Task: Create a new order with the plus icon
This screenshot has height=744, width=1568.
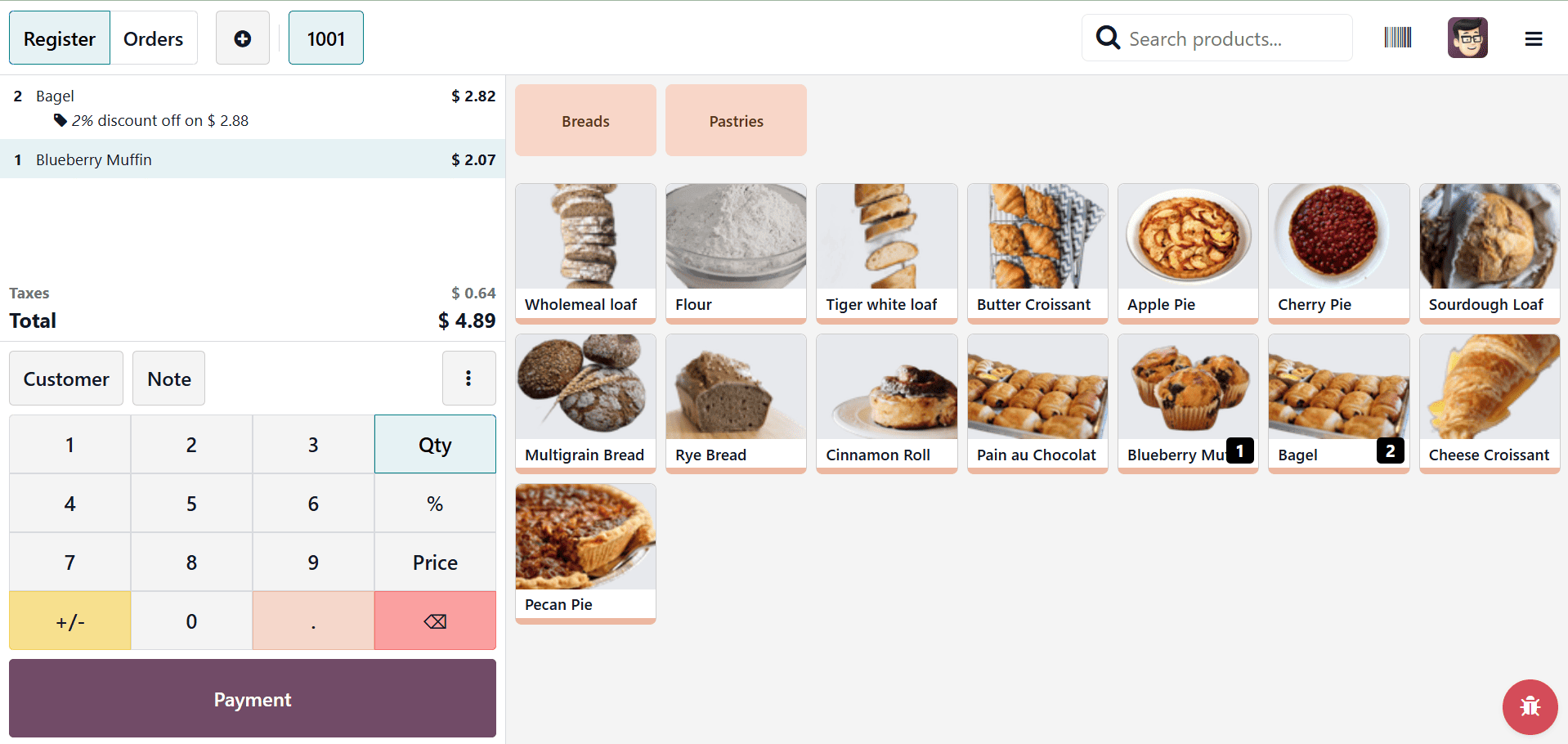Action: 242,37
